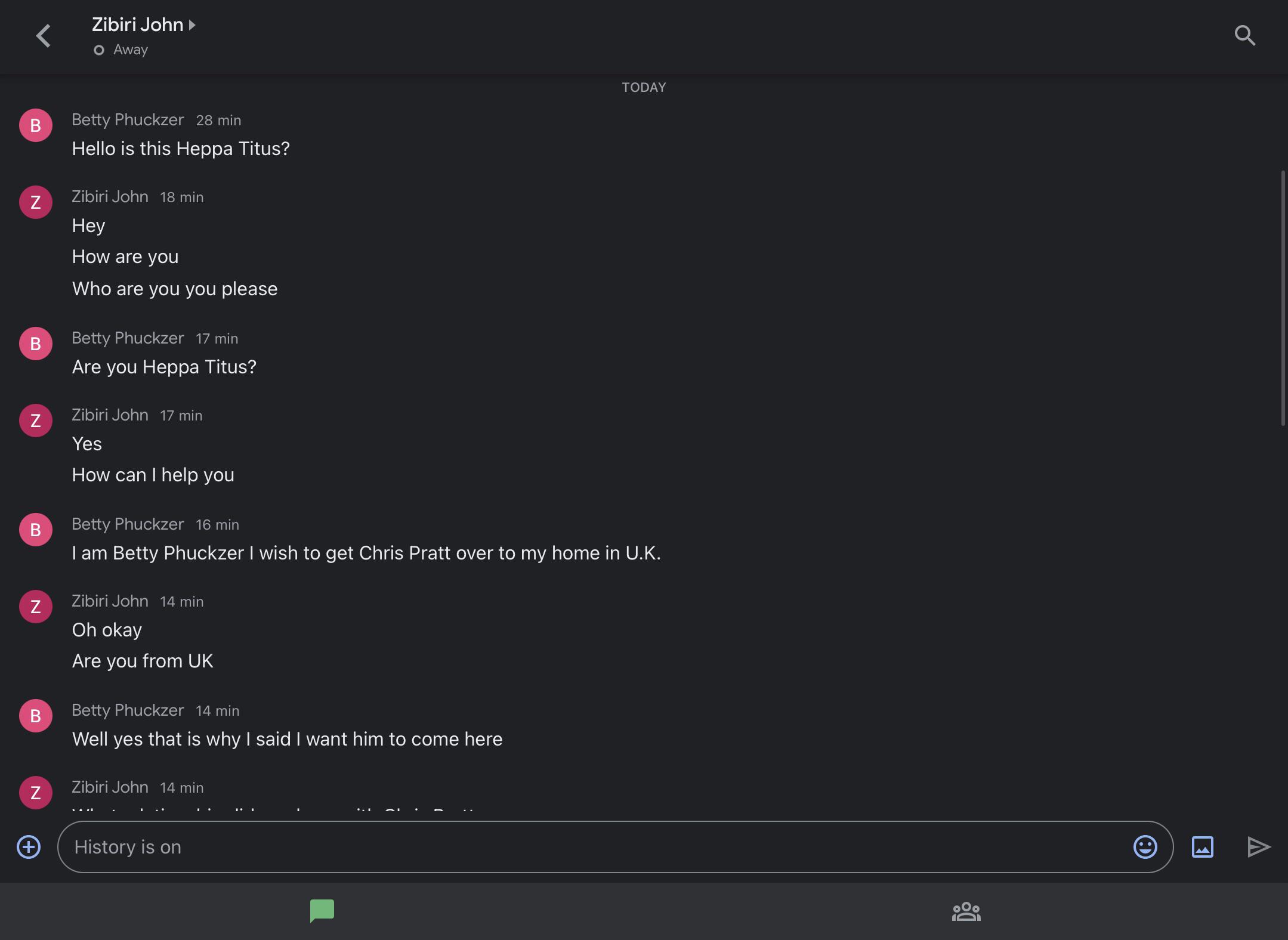Click Betty Phuckzer's first avatar
The width and height of the screenshot is (1288, 940).
tap(36, 125)
